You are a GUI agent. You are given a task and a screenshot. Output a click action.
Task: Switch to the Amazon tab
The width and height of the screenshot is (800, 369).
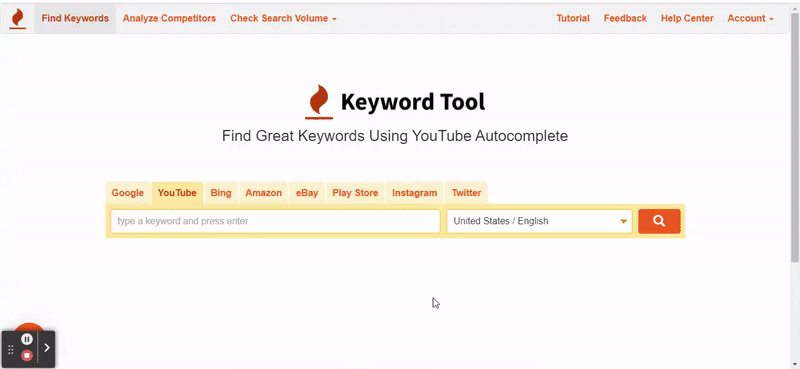click(264, 193)
